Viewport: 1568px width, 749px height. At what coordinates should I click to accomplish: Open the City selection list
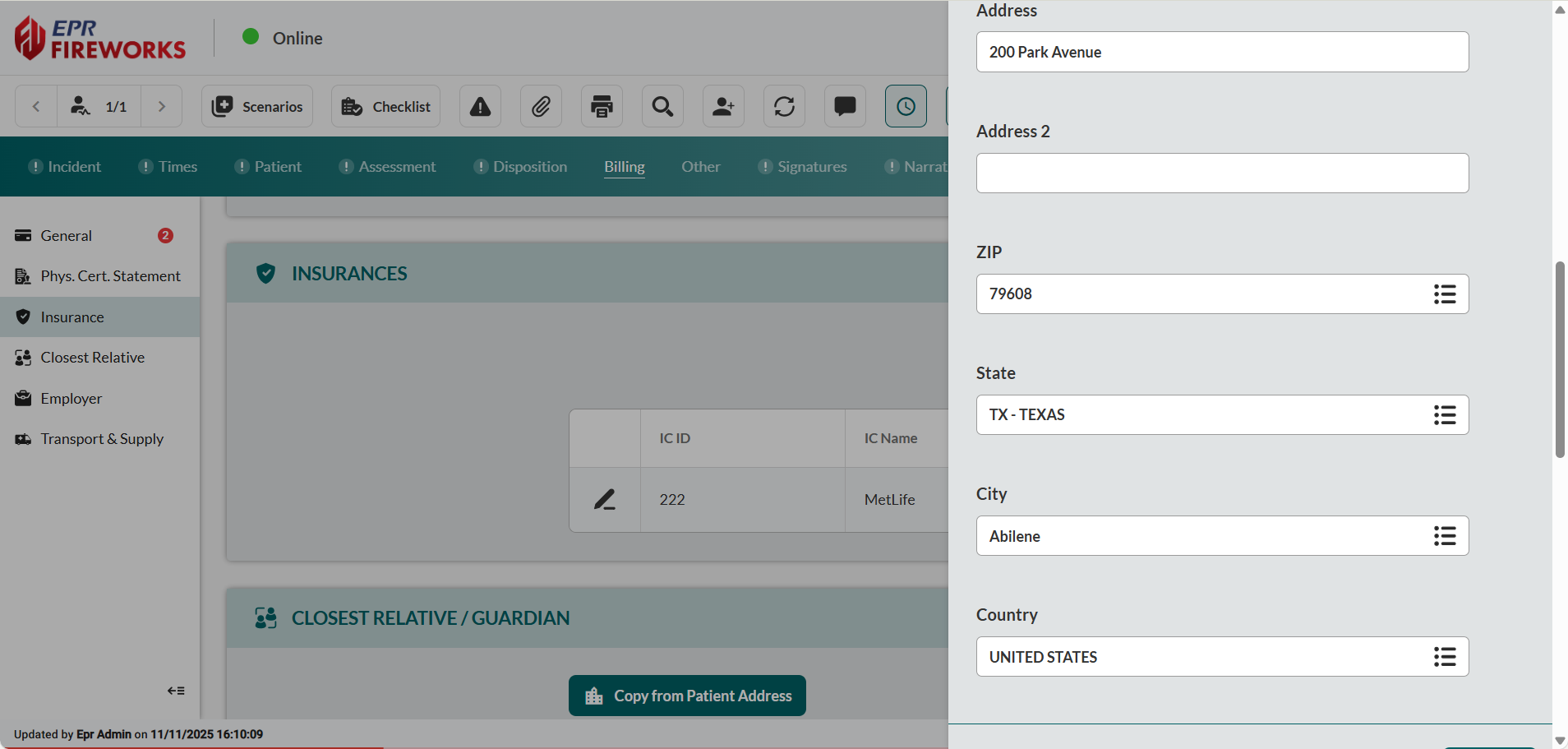(x=1444, y=536)
